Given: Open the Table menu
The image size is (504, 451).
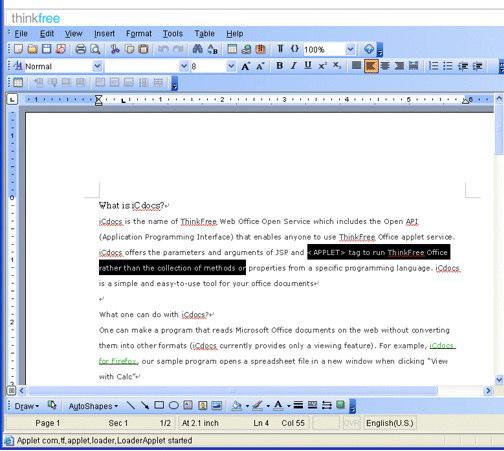Looking at the screenshot, I should (204, 34).
